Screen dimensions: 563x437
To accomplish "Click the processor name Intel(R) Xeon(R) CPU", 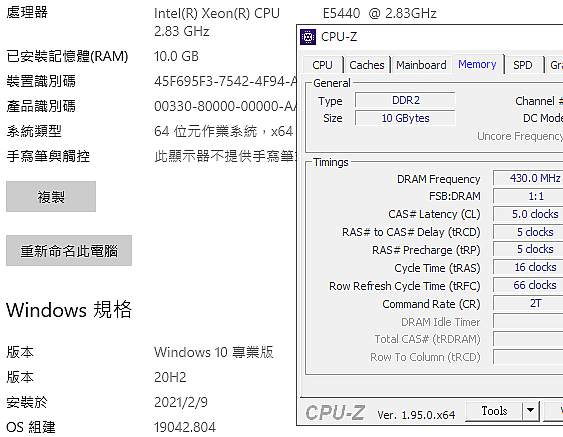I will pyautogui.click(x=217, y=14).
